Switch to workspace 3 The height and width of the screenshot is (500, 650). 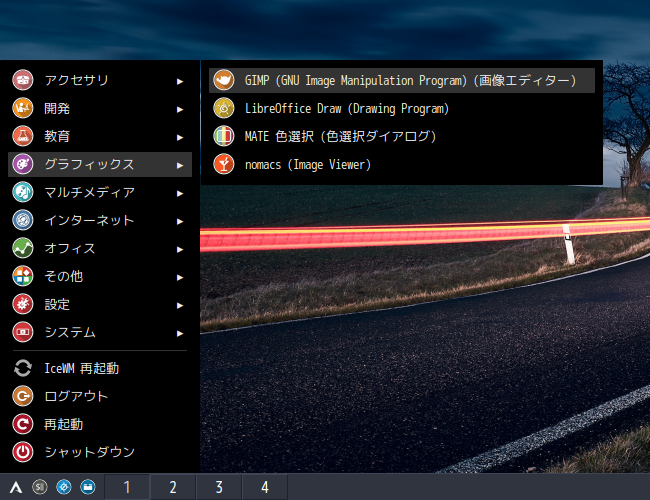pos(219,487)
